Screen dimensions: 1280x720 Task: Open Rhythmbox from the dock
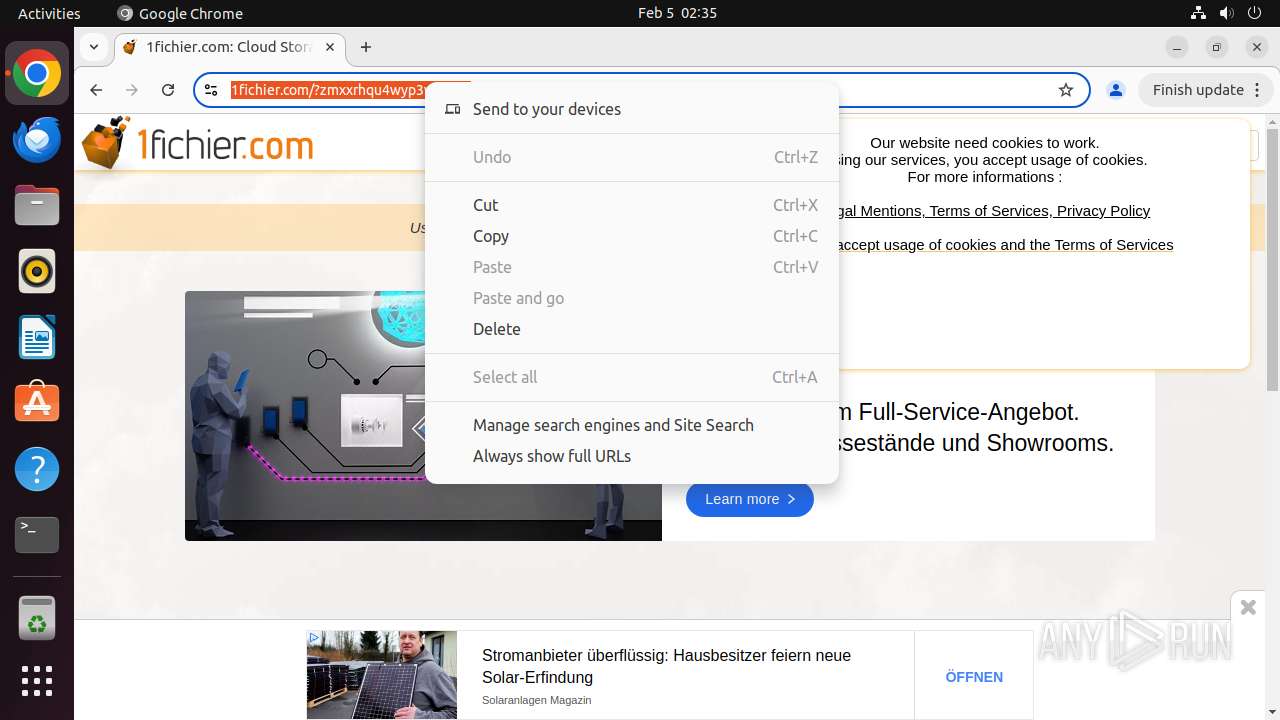pos(37,272)
